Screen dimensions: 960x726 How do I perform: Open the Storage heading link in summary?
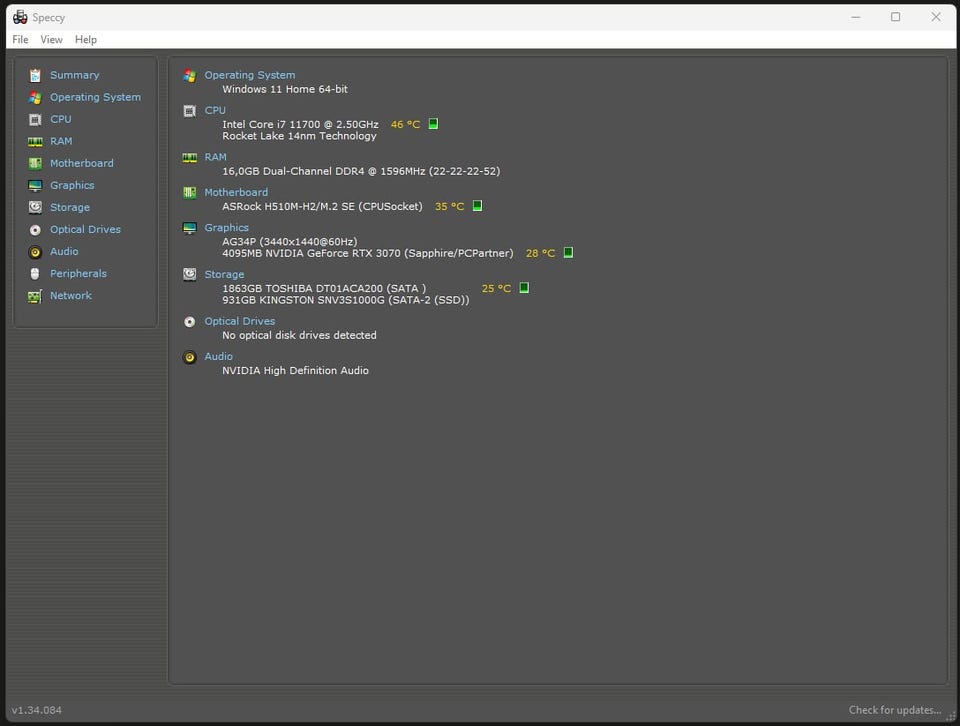click(224, 274)
